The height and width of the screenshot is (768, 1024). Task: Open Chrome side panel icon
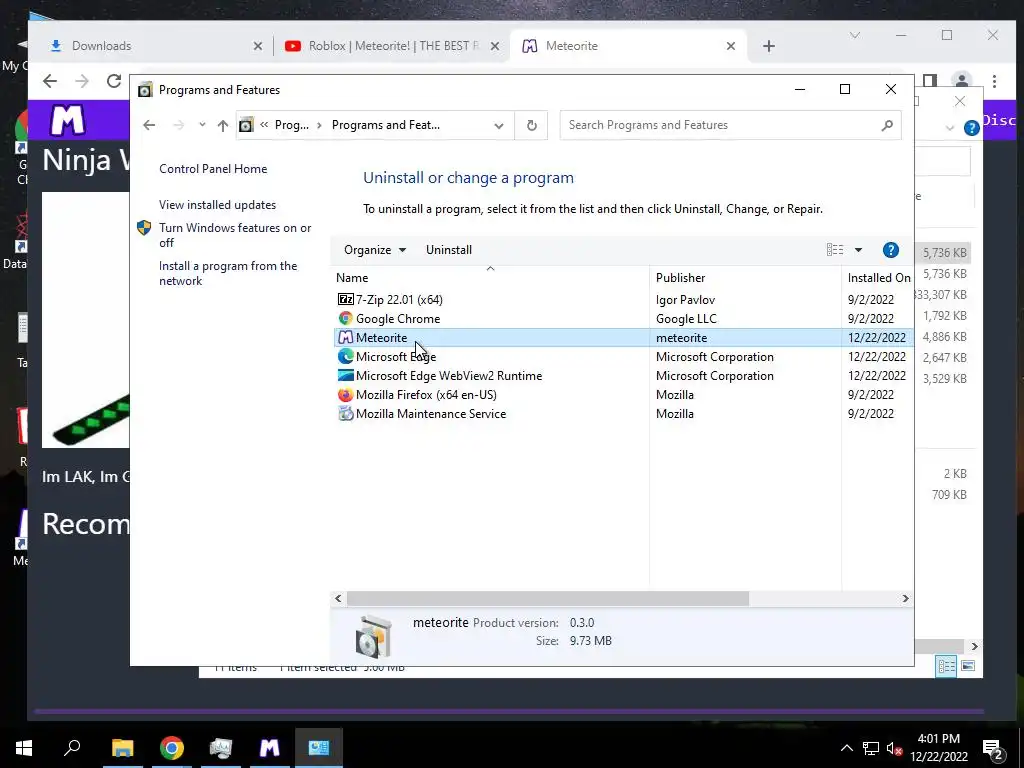click(x=929, y=80)
